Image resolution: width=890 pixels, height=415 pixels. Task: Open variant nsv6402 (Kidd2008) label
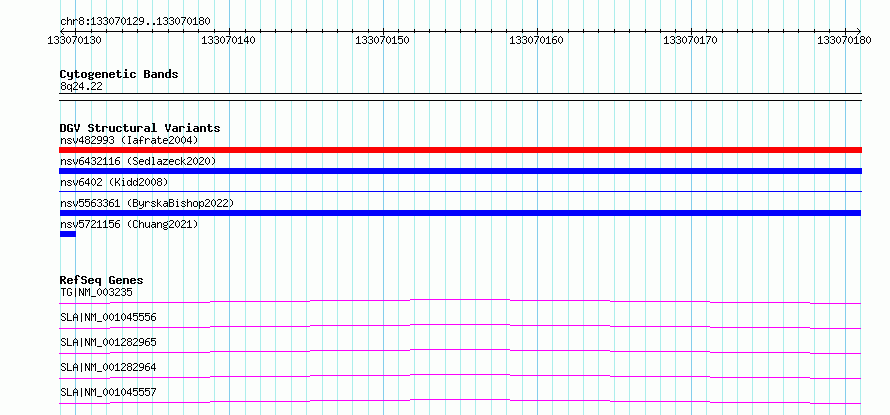click(114, 182)
